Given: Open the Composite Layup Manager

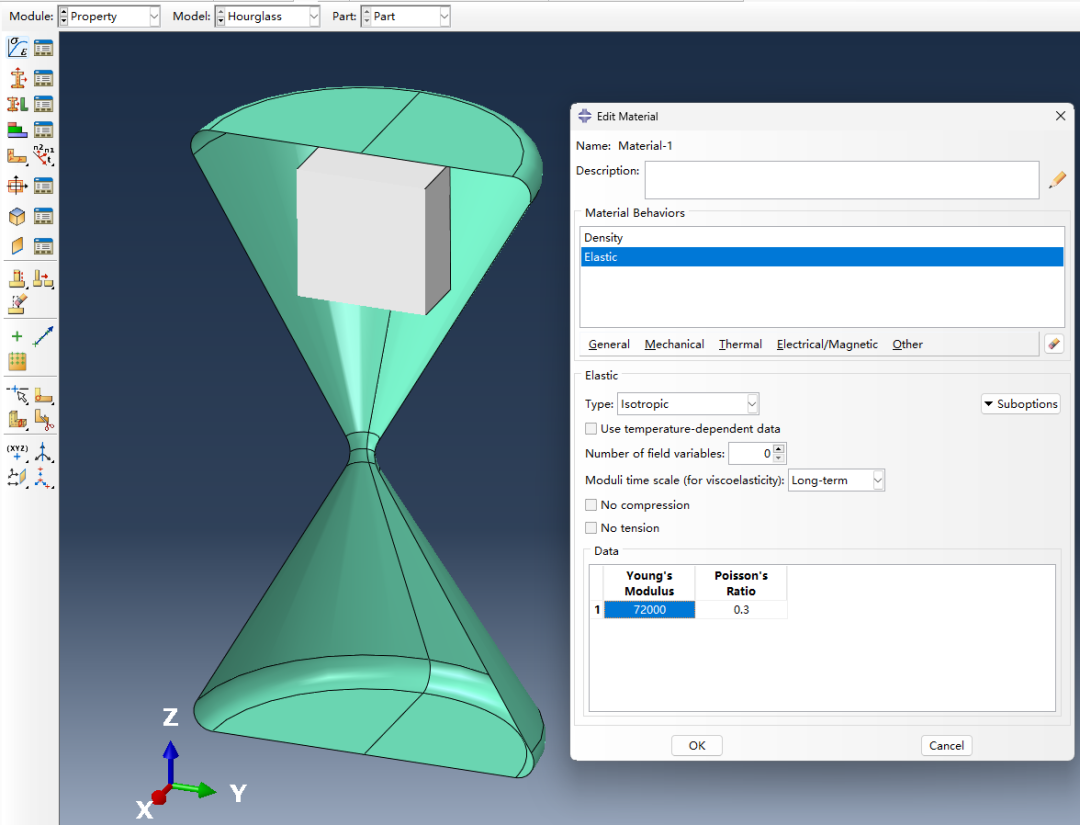Looking at the screenshot, I should [43, 129].
